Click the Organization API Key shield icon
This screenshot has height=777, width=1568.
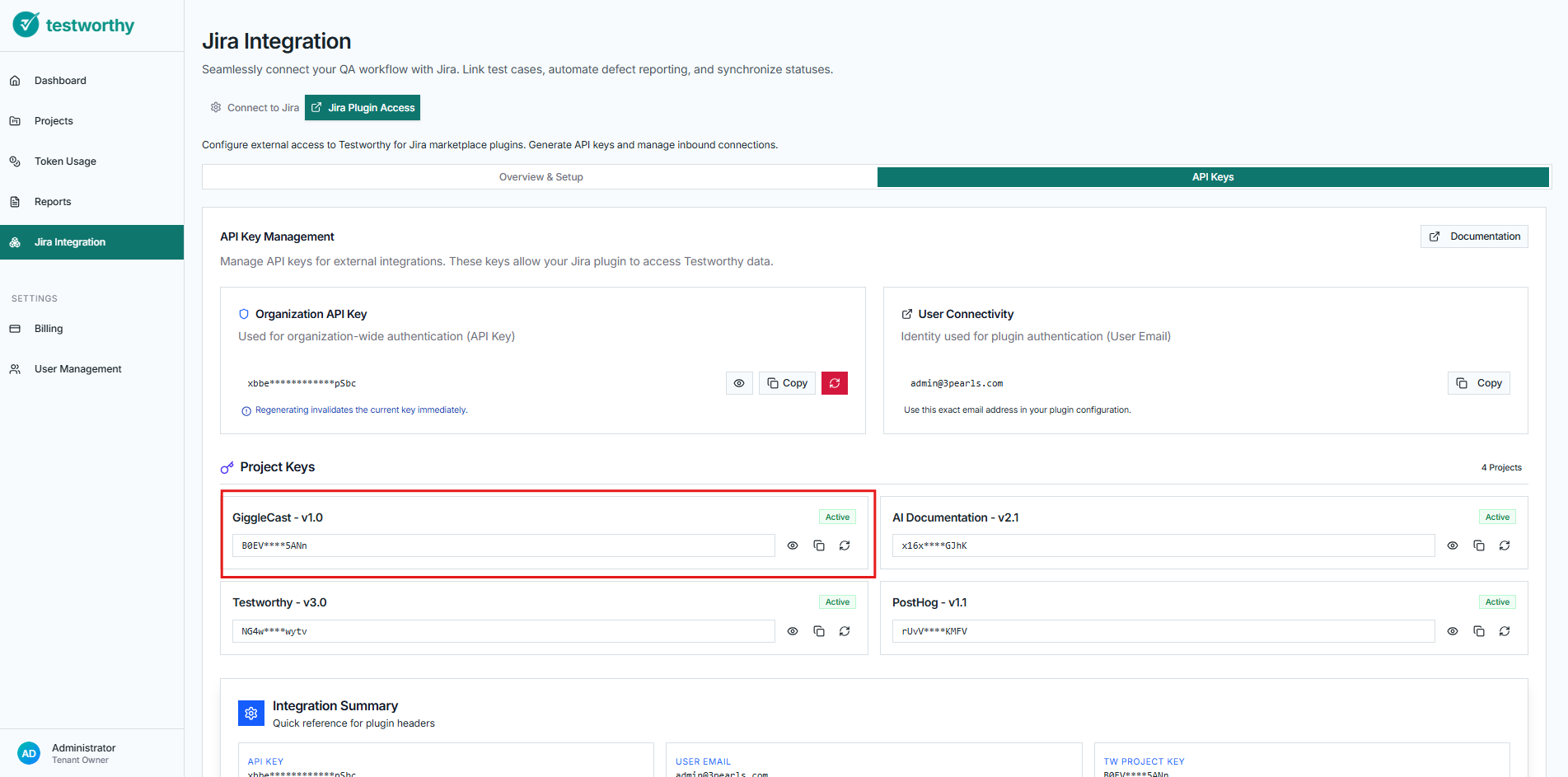point(244,314)
